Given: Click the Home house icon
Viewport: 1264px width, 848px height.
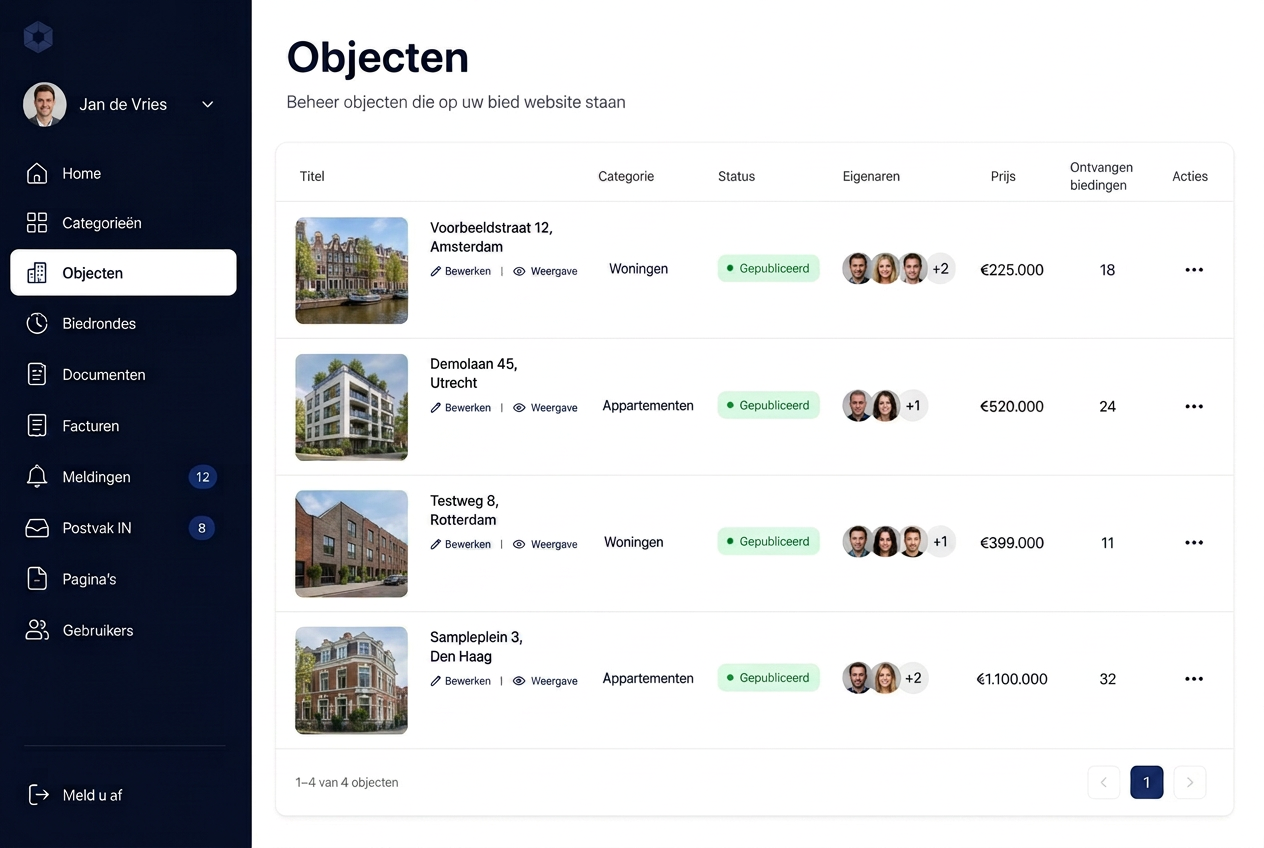Looking at the screenshot, I should (37, 173).
